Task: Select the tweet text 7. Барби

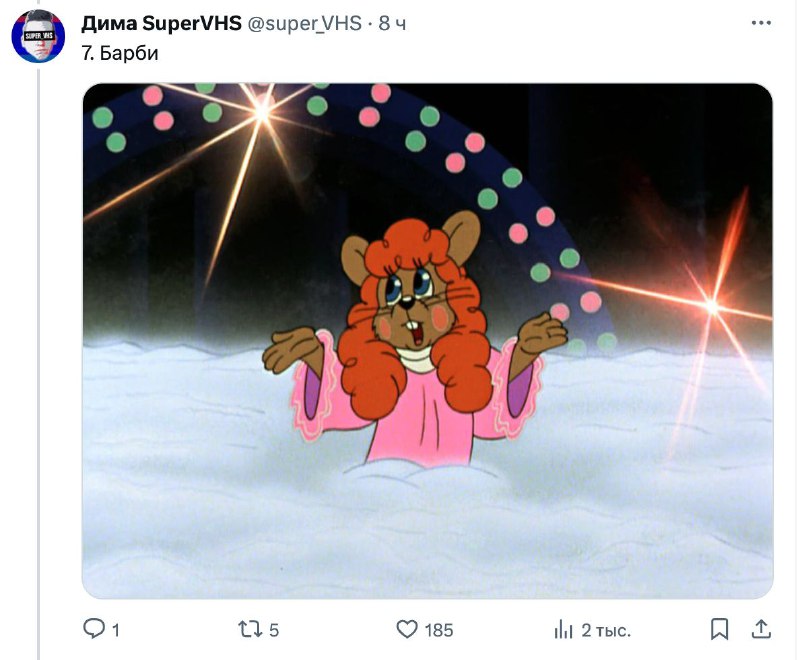Action: [120, 53]
